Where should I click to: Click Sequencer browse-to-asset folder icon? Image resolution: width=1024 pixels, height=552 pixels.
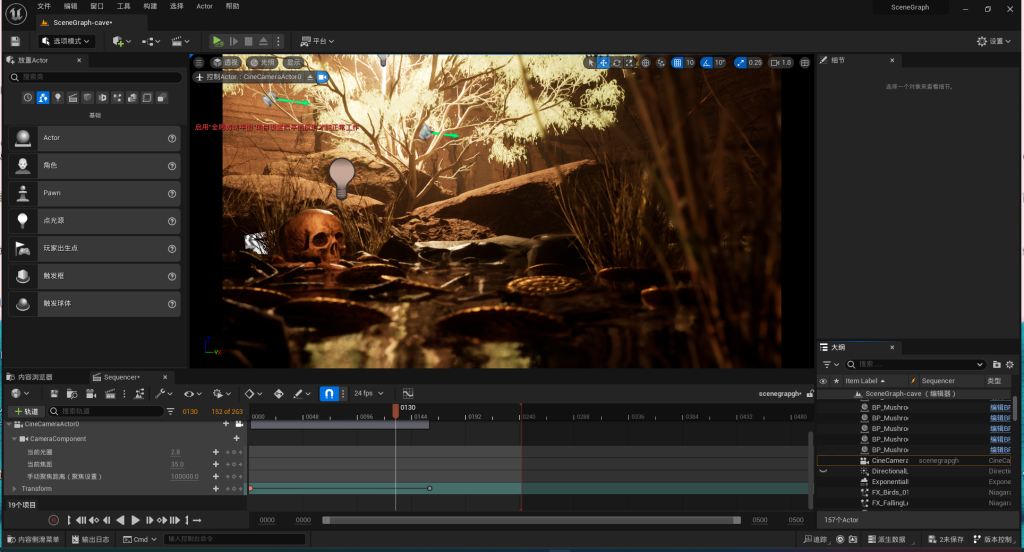72,394
